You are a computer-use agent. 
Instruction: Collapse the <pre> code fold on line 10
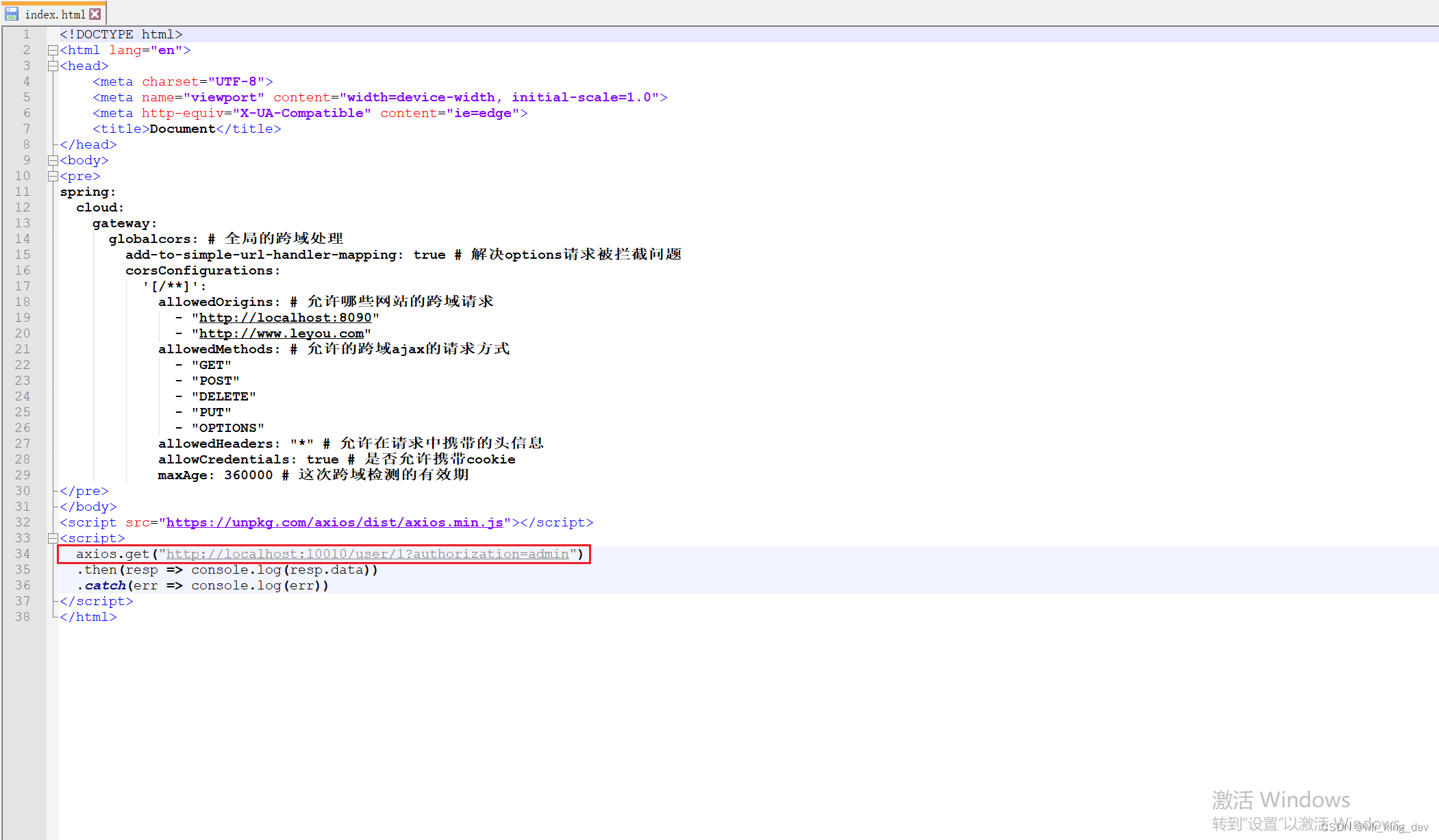53,176
